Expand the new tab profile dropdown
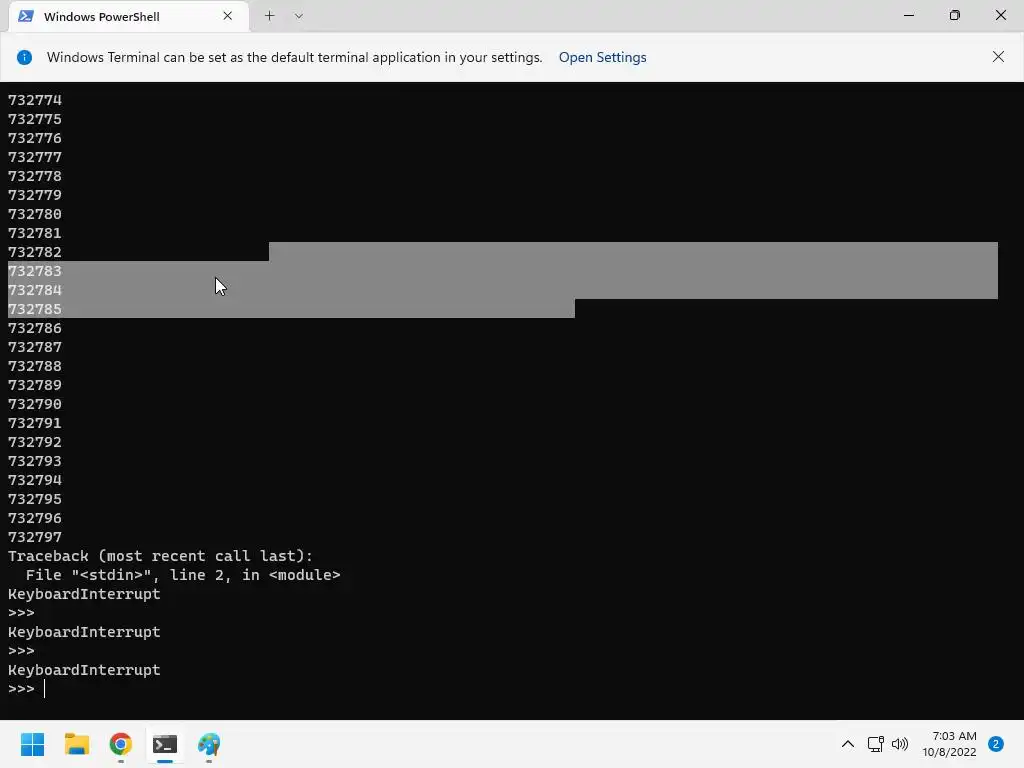Screen dimensions: 1024x768 tap(298, 16)
